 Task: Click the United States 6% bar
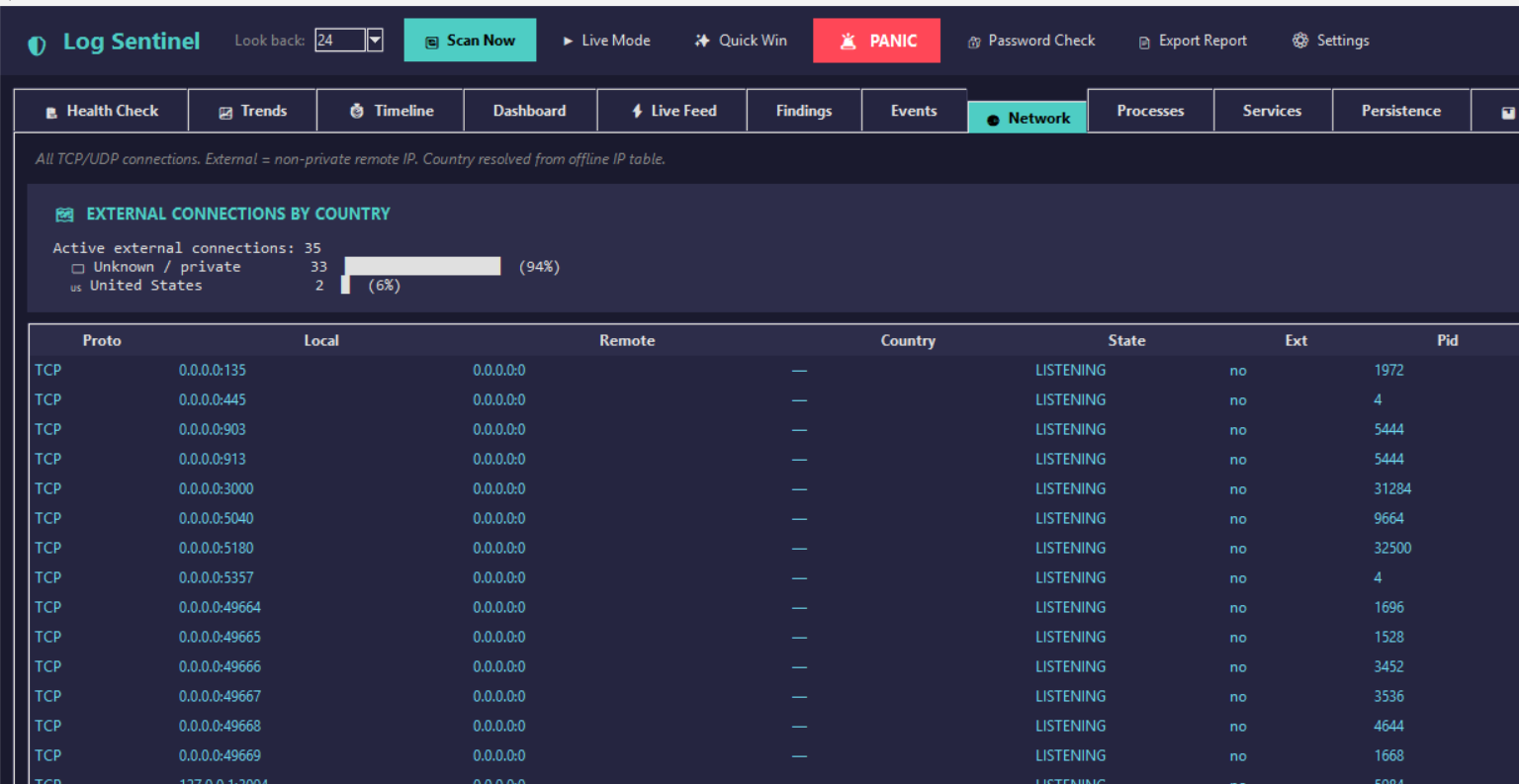coord(345,285)
